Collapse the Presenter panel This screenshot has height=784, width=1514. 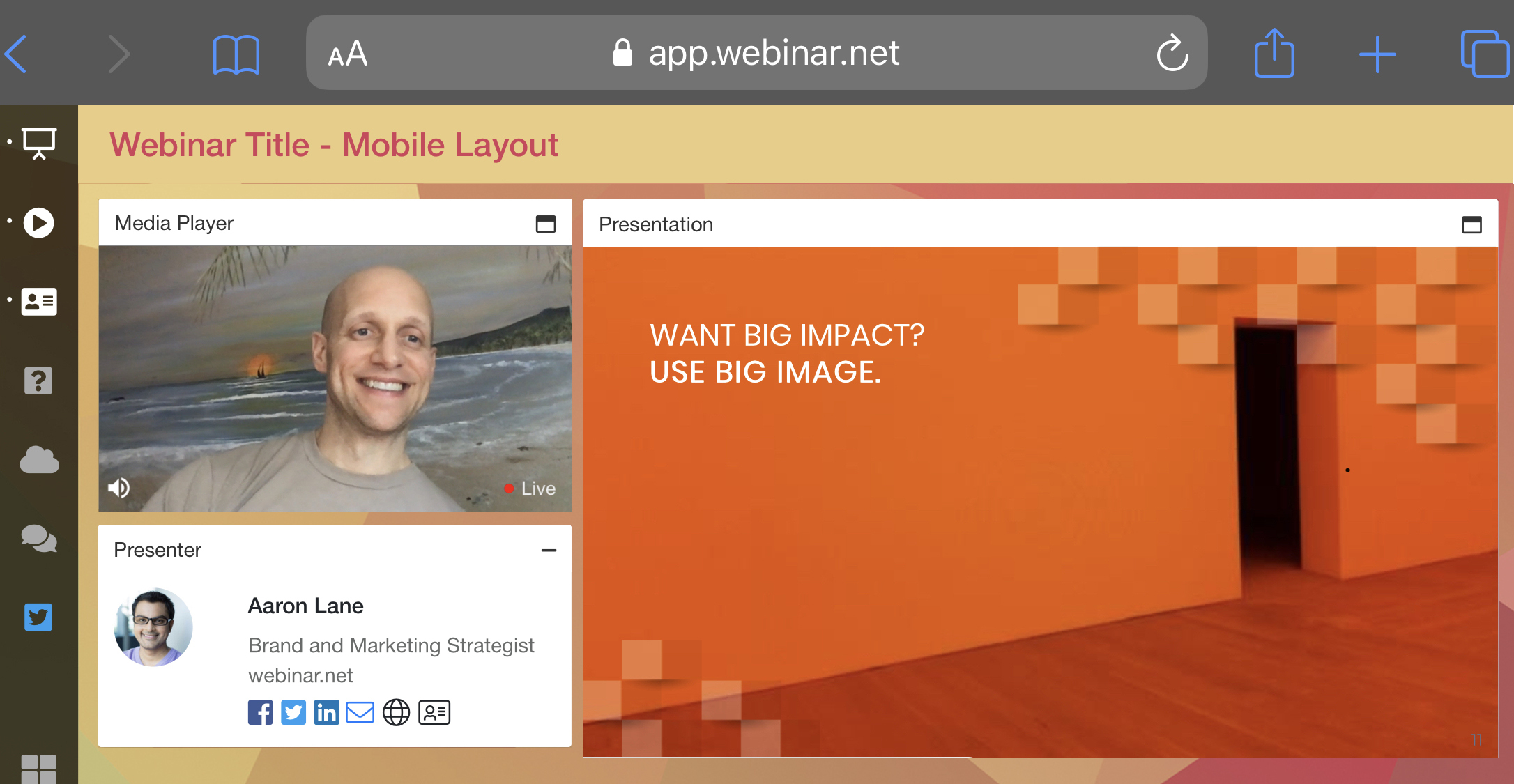pyautogui.click(x=549, y=551)
